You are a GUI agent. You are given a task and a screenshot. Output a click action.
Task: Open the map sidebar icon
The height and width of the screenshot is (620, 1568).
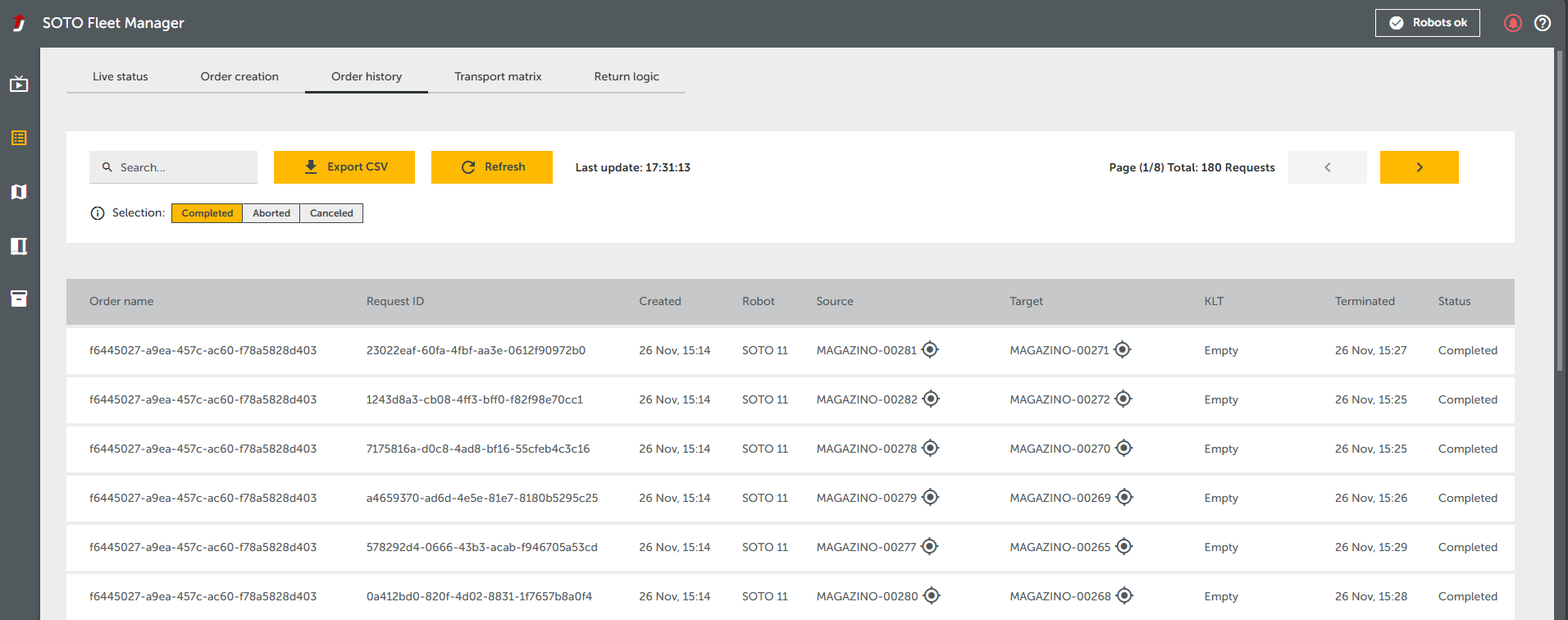click(x=19, y=192)
